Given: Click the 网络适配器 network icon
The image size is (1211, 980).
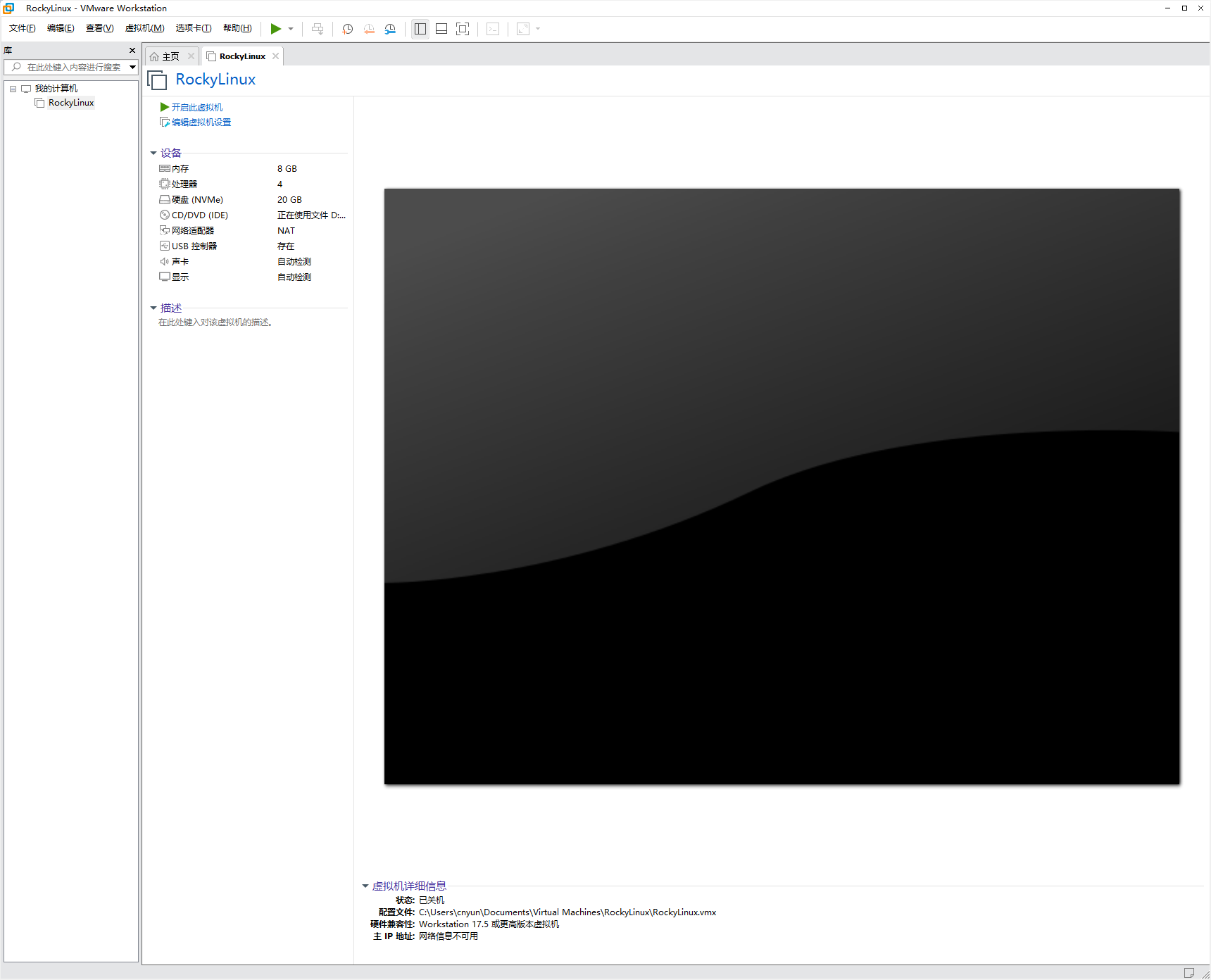Looking at the screenshot, I should pos(165,231).
